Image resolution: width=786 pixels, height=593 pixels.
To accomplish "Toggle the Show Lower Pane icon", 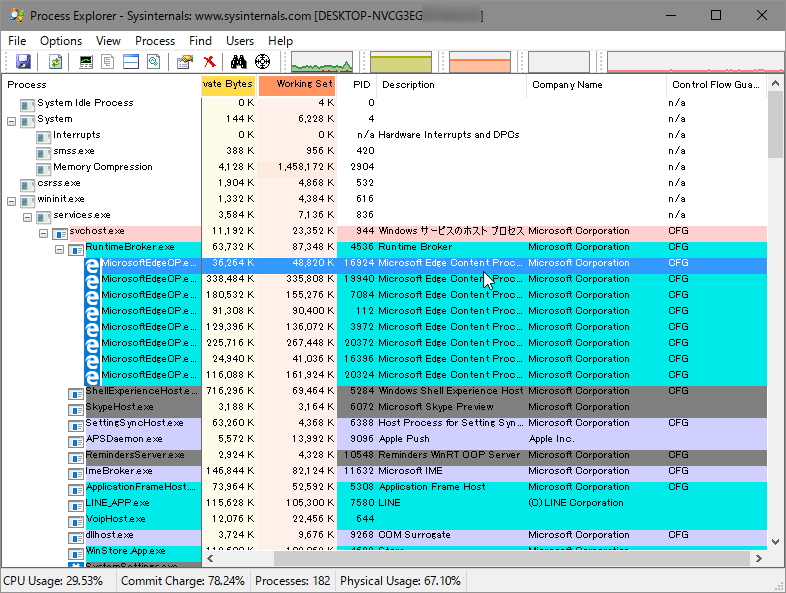I will click(131, 62).
